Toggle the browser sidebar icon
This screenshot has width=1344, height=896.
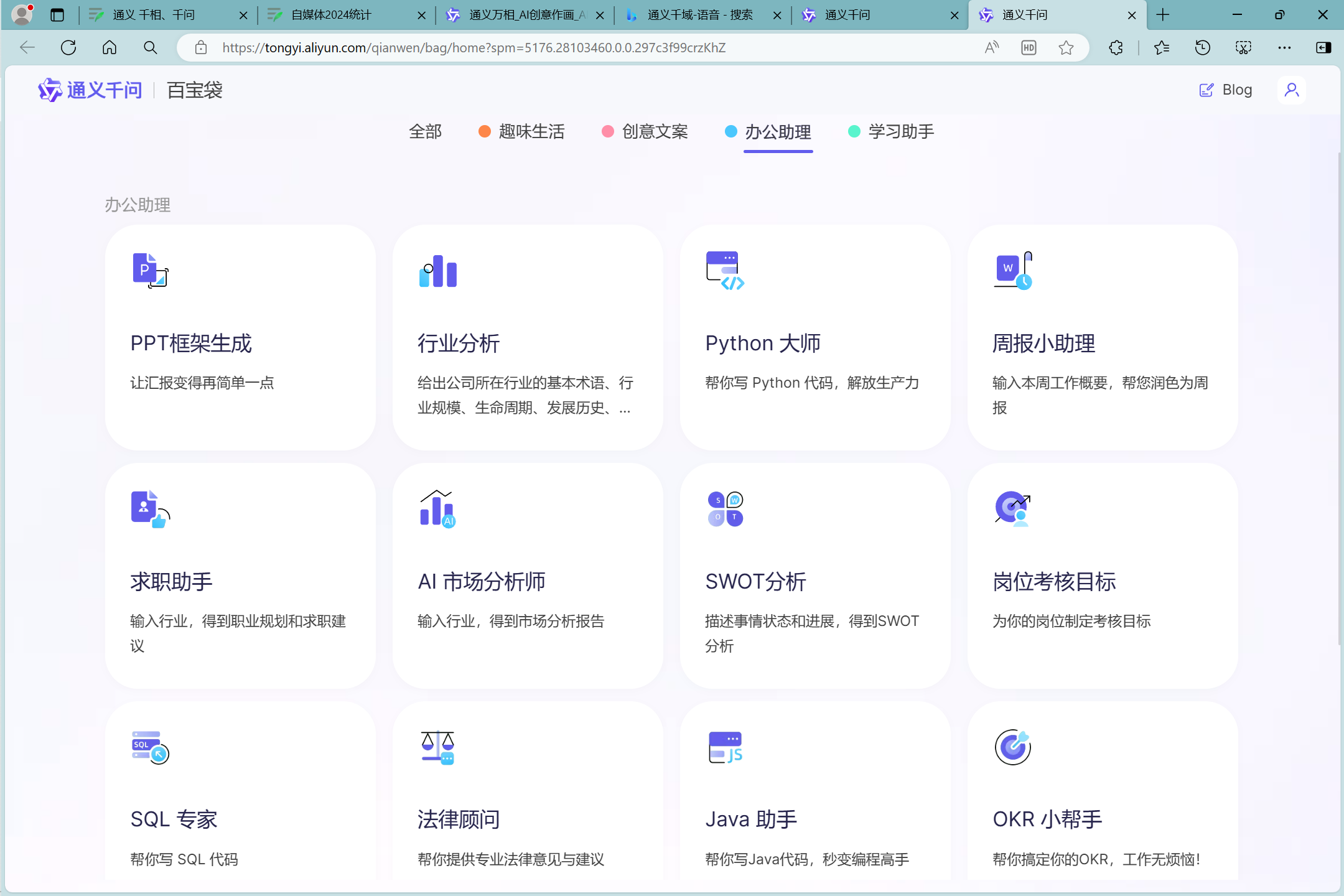pyautogui.click(x=1324, y=48)
